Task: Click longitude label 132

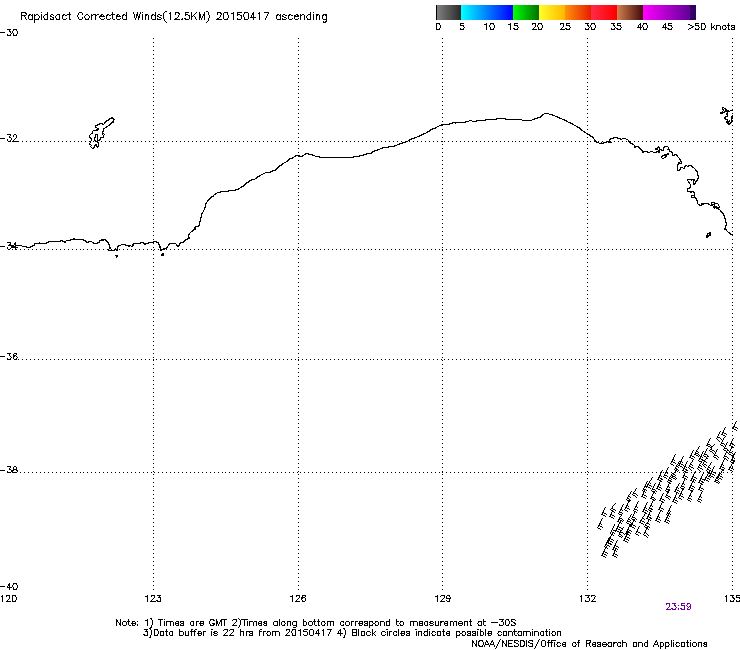Action: point(588,599)
